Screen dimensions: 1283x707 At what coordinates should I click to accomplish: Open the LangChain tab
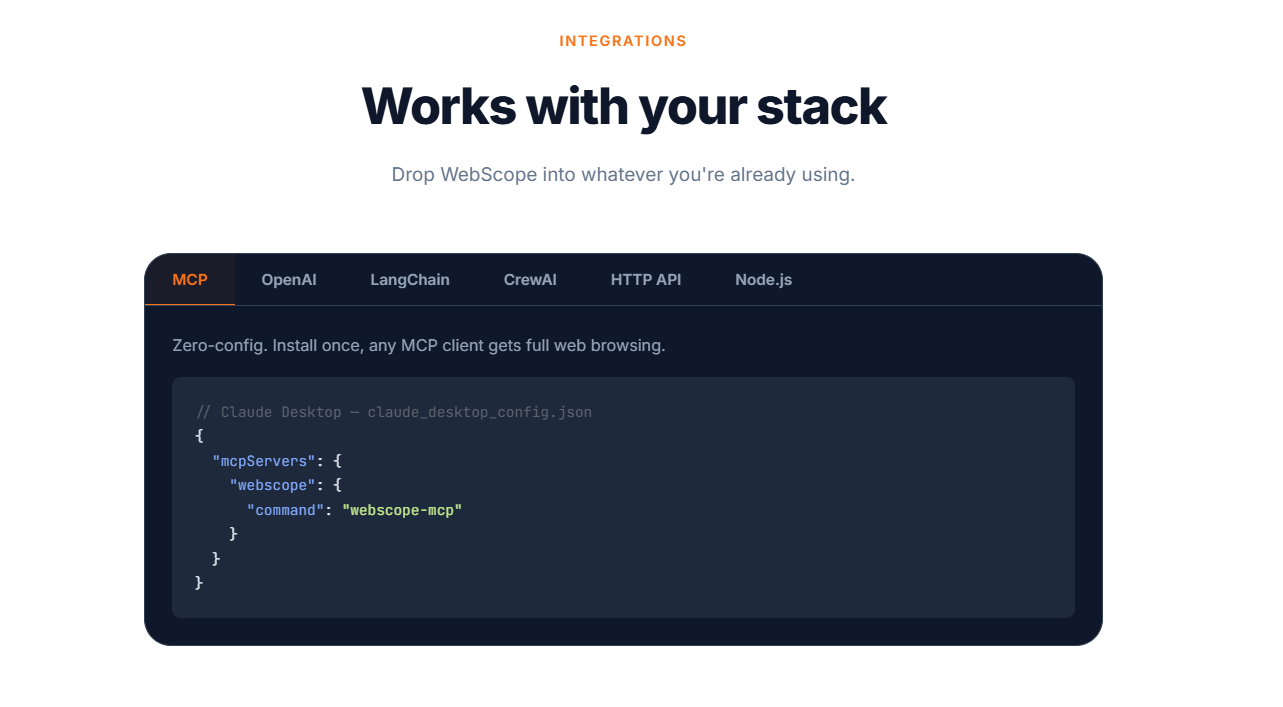tap(410, 280)
